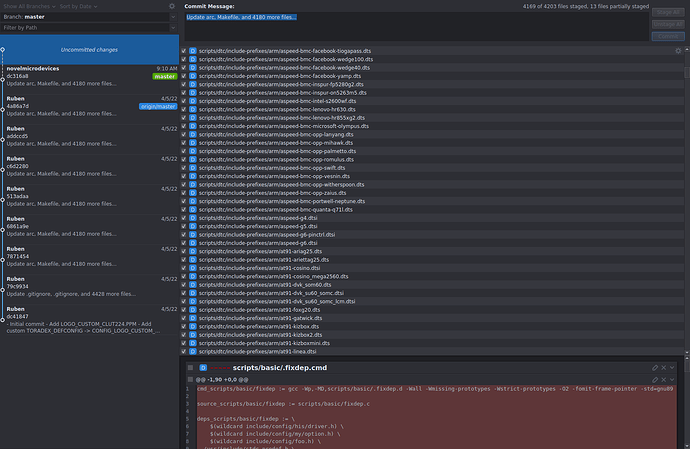Collapse the .fixdep.cmd file diff chevron
Viewport: 690px width, 449px height.
672,368
